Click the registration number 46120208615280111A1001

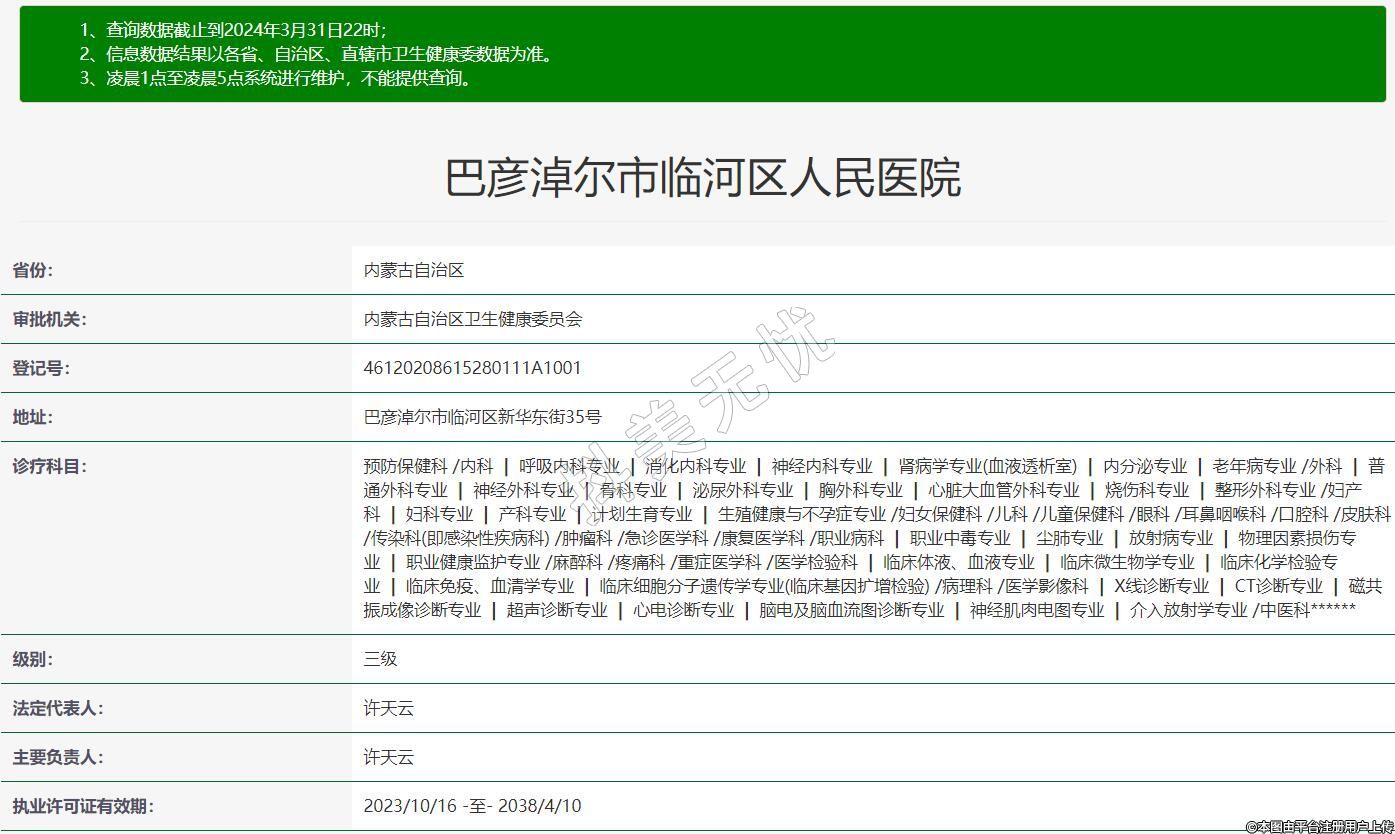point(472,368)
